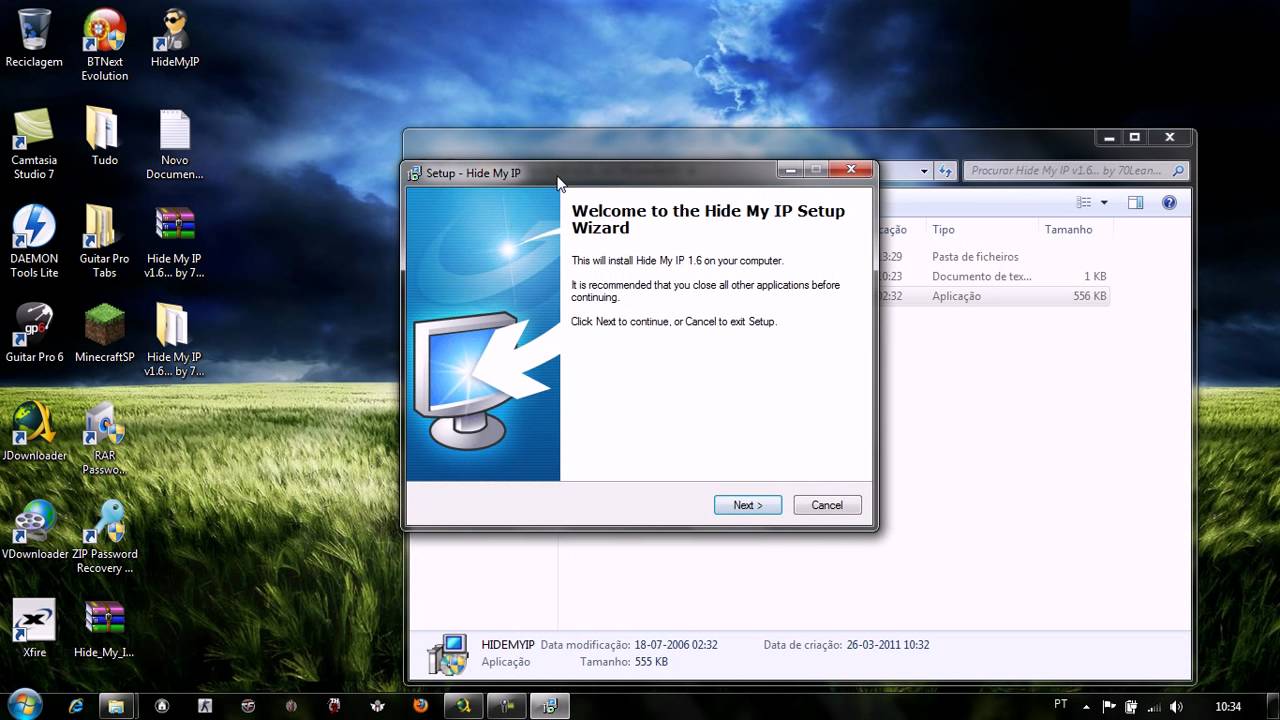This screenshot has height=720, width=1280.
Task: Select the Reciclagem recycle bin desktop icon
Action: [34, 39]
